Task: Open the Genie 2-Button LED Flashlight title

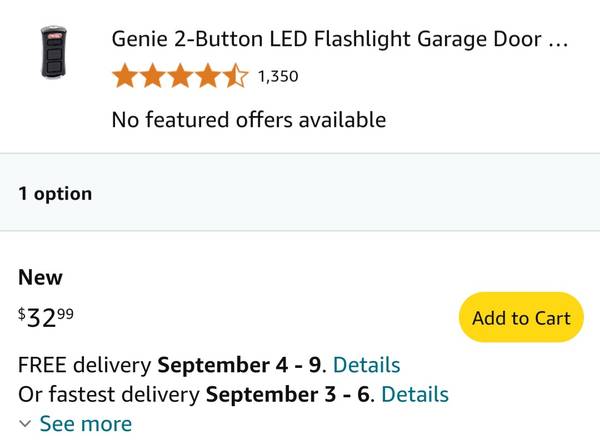Action: [330, 41]
